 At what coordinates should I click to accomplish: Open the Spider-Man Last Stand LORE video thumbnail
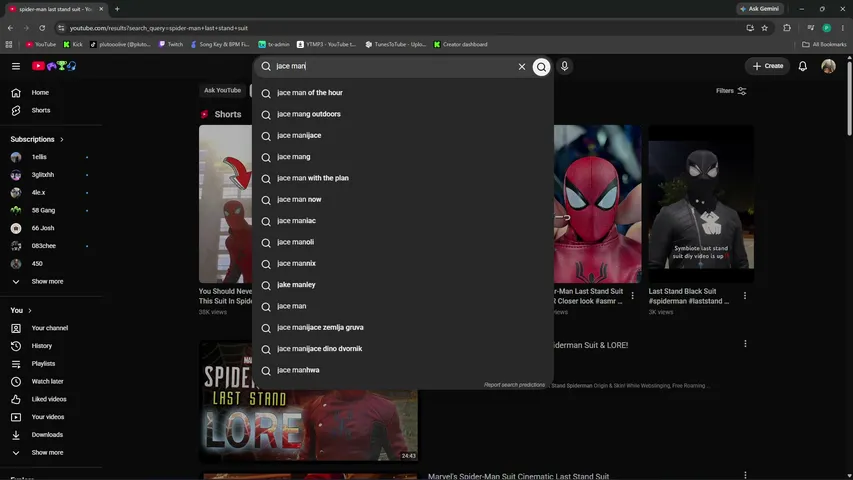309,401
